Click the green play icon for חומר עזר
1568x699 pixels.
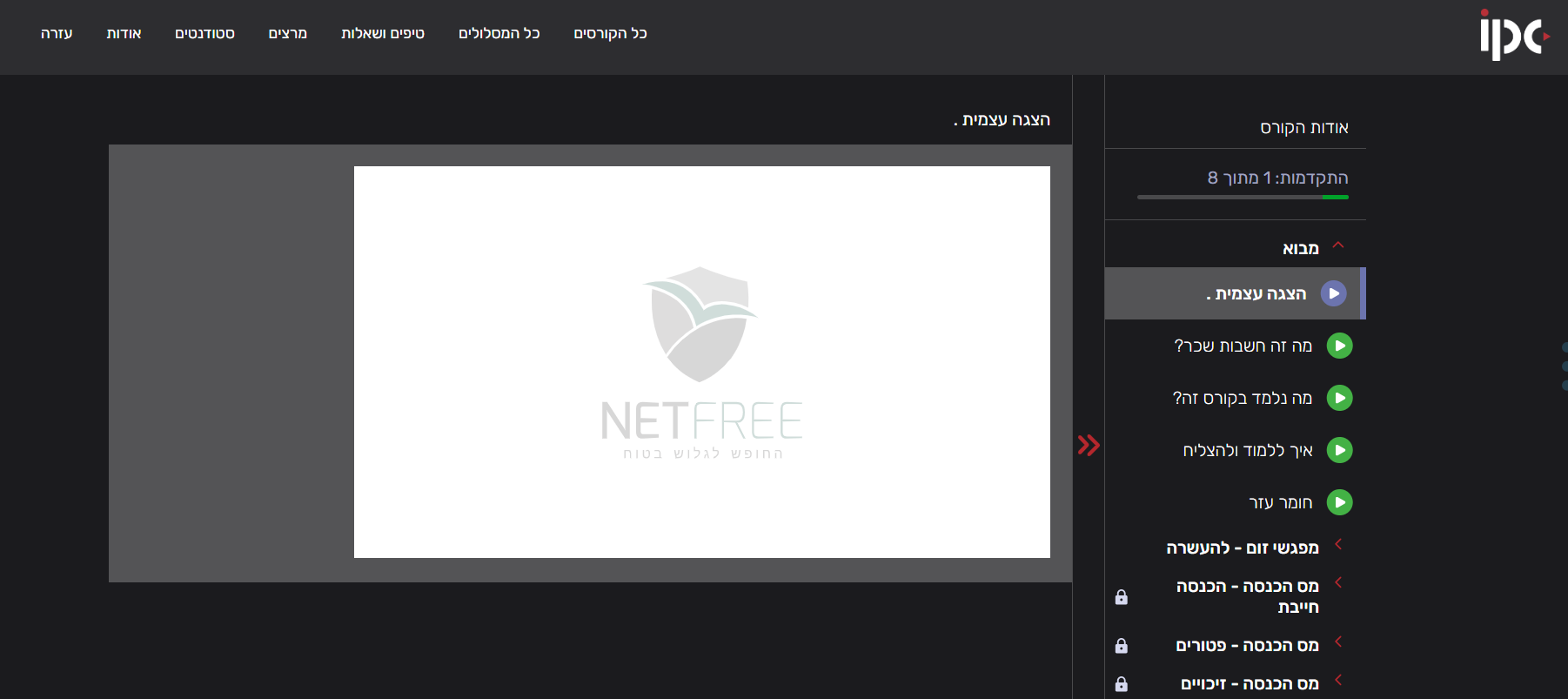pos(1340,502)
